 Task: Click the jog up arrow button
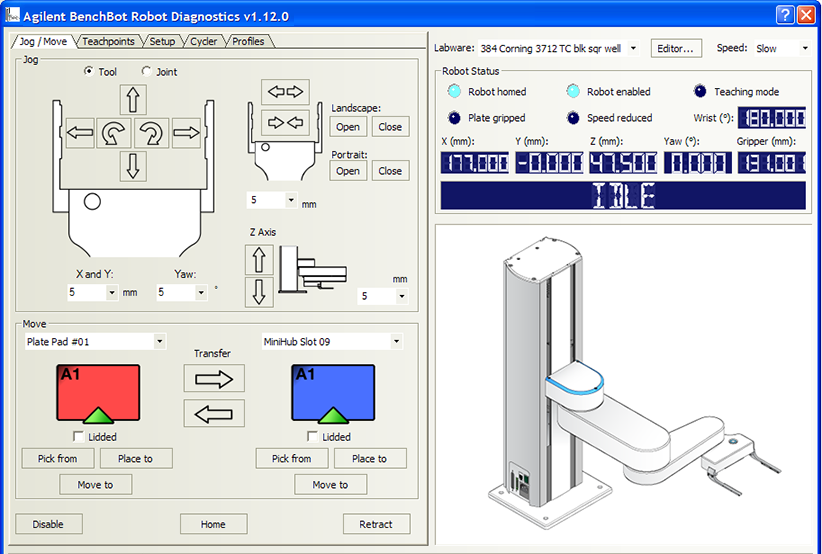133,99
